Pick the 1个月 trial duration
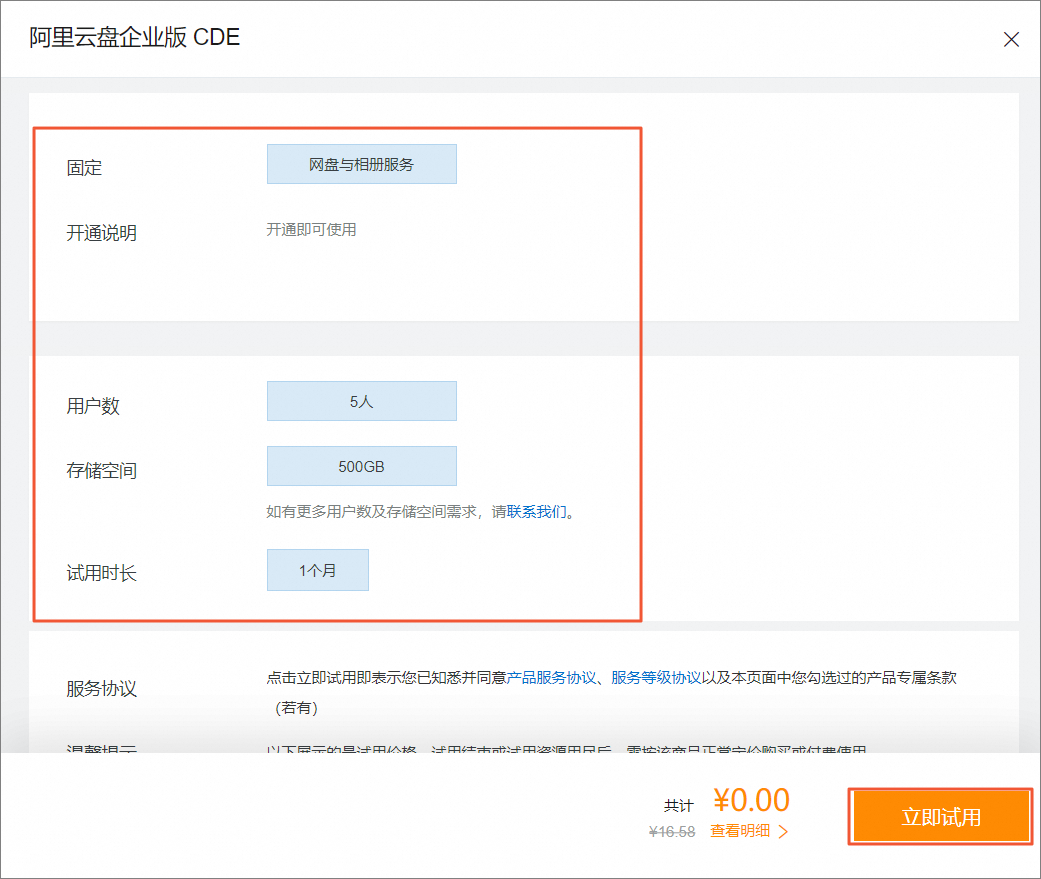The image size is (1041, 879). tap(317, 570)
